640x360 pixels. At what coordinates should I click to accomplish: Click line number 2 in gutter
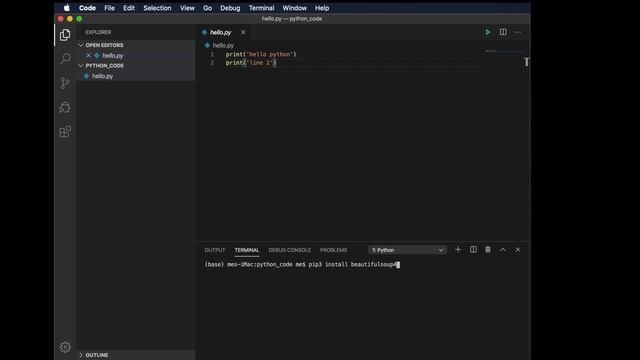[x=212, y=63]
